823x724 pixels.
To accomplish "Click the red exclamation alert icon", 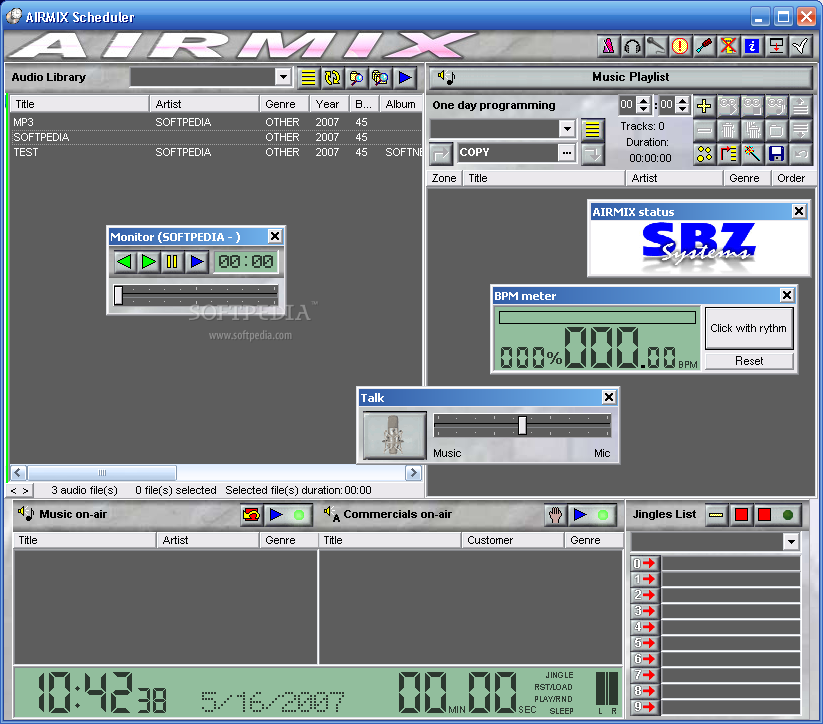I will (x=680, y=46).
